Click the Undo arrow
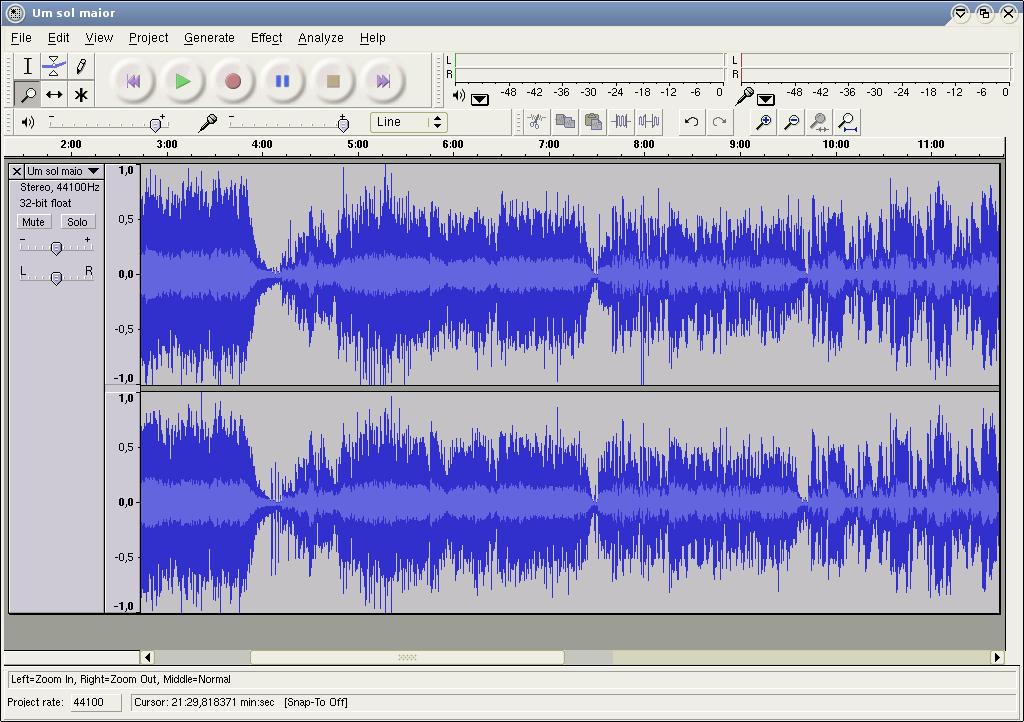1024x722 pixels. coord(692,121)
